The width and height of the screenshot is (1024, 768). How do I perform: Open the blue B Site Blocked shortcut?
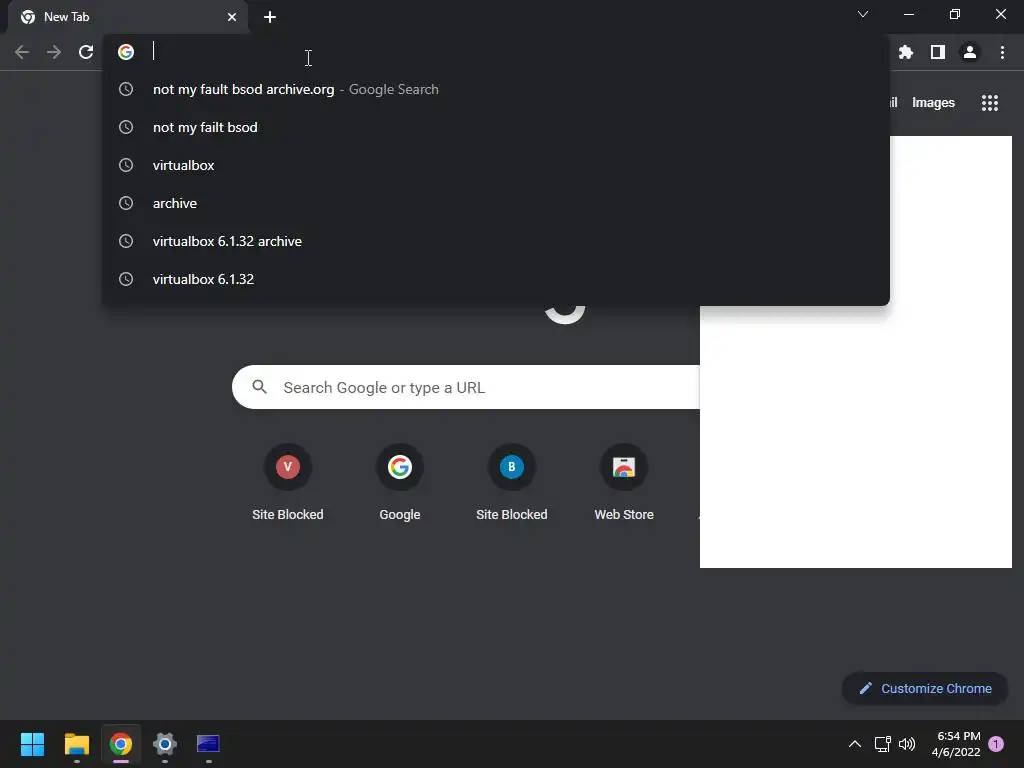pos(511,483)
